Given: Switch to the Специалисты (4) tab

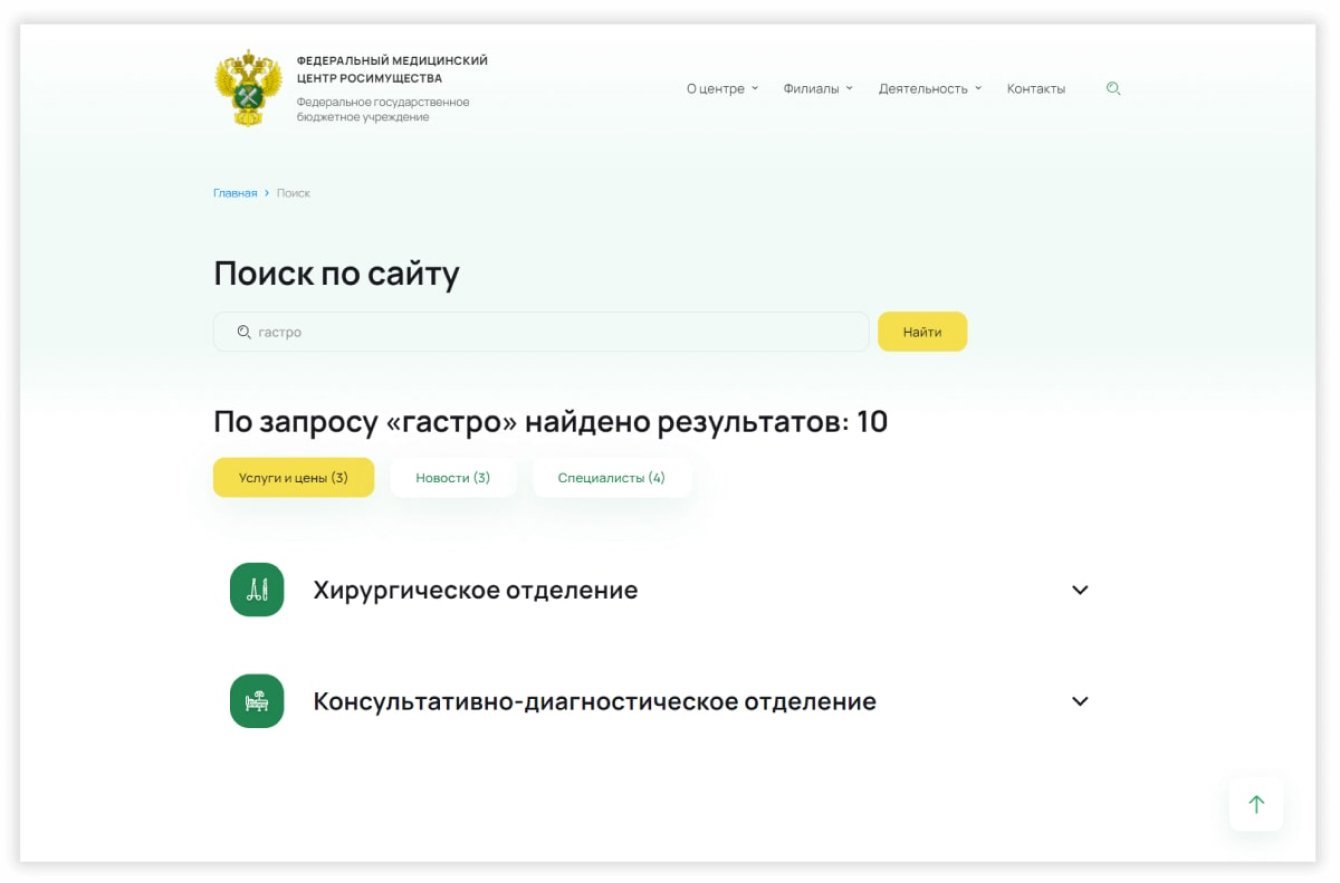Looking at the screenshot, I should click(611, 478).
